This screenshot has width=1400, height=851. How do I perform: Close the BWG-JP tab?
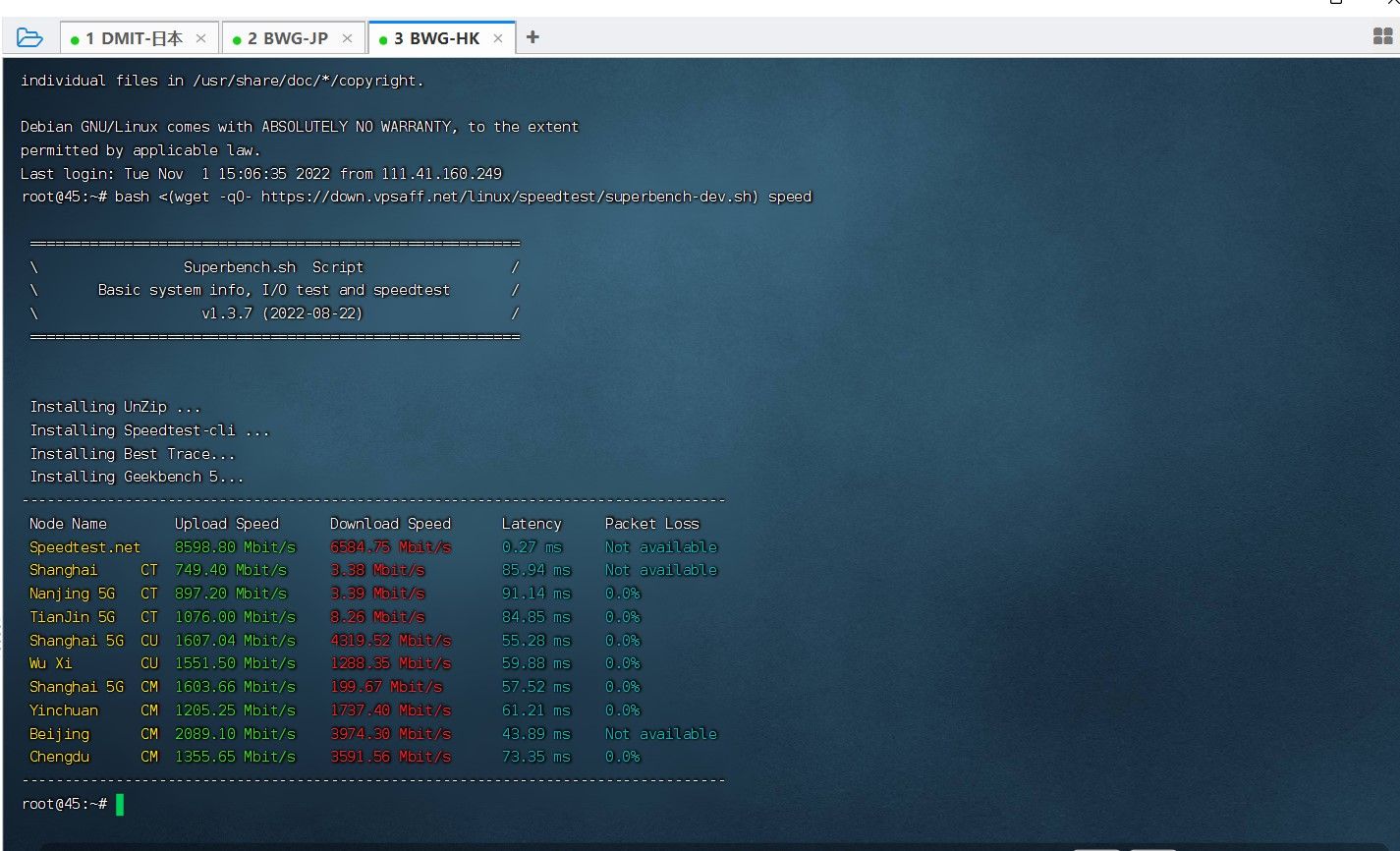(x=347, y=38)
